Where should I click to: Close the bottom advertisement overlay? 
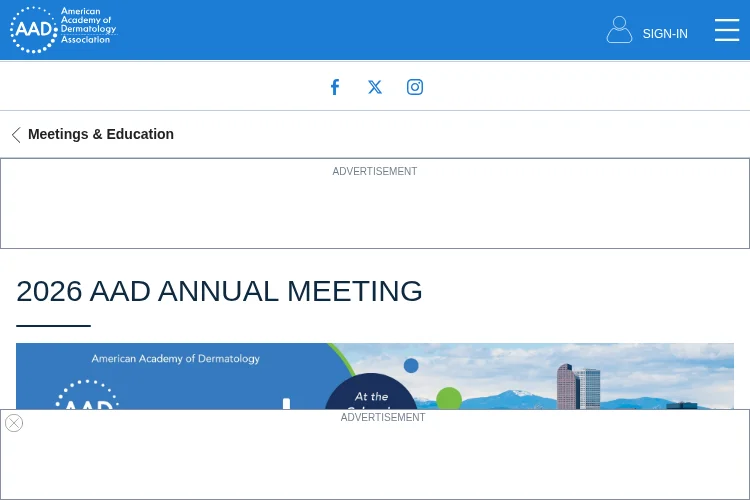point(14,423)
